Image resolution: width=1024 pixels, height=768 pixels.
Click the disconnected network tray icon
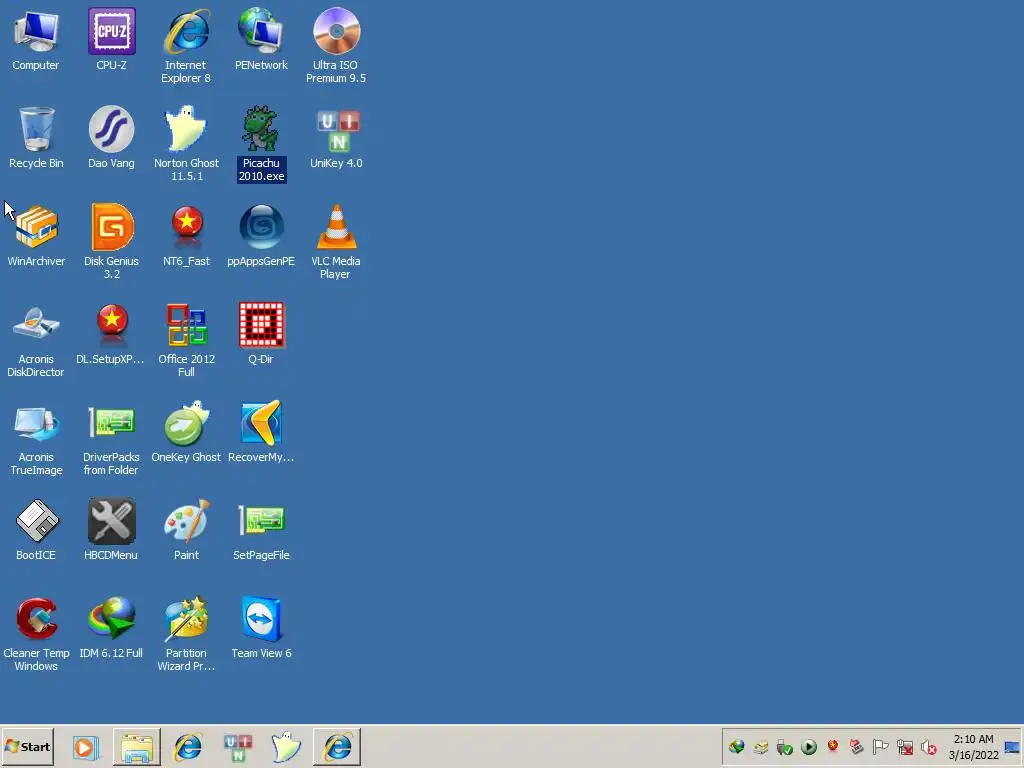pyautogui.click(x=904, y=747)
